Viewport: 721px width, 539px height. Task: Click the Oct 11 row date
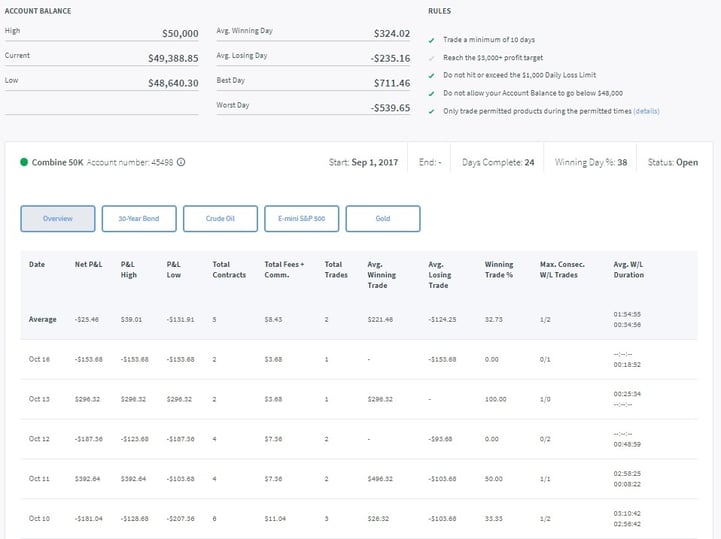[39, 479]
